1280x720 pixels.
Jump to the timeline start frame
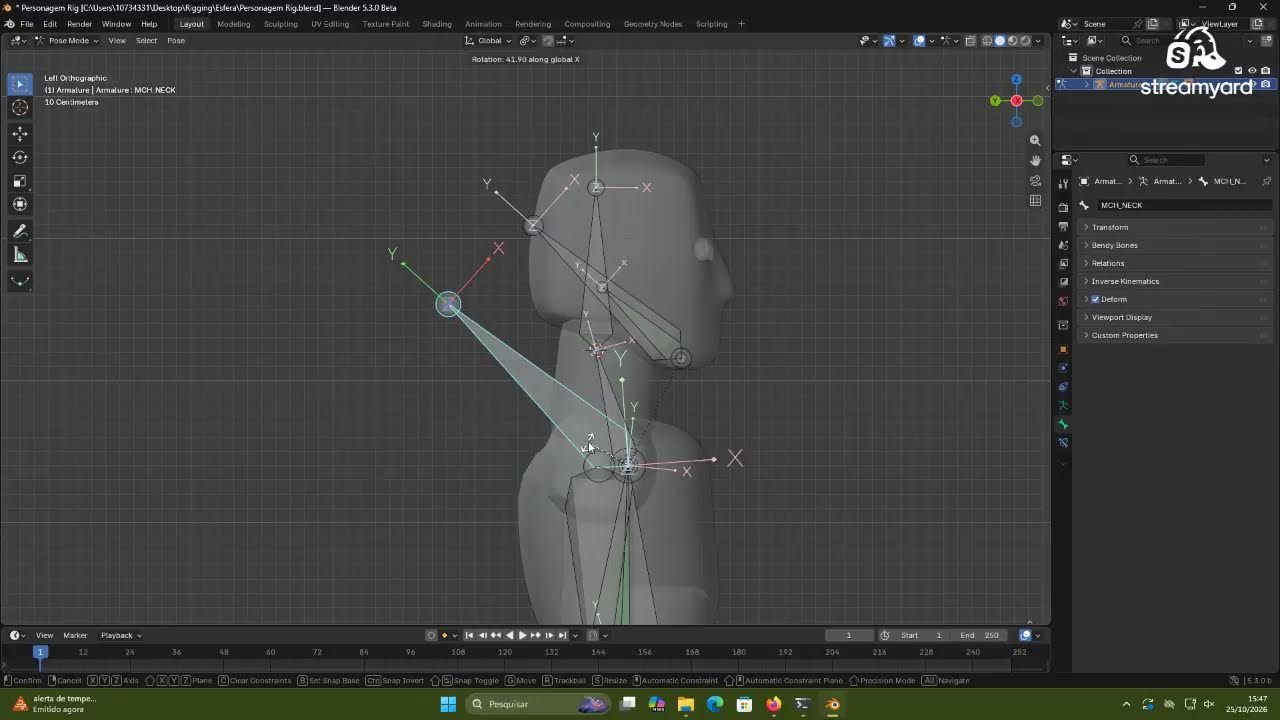click(469, 635)
